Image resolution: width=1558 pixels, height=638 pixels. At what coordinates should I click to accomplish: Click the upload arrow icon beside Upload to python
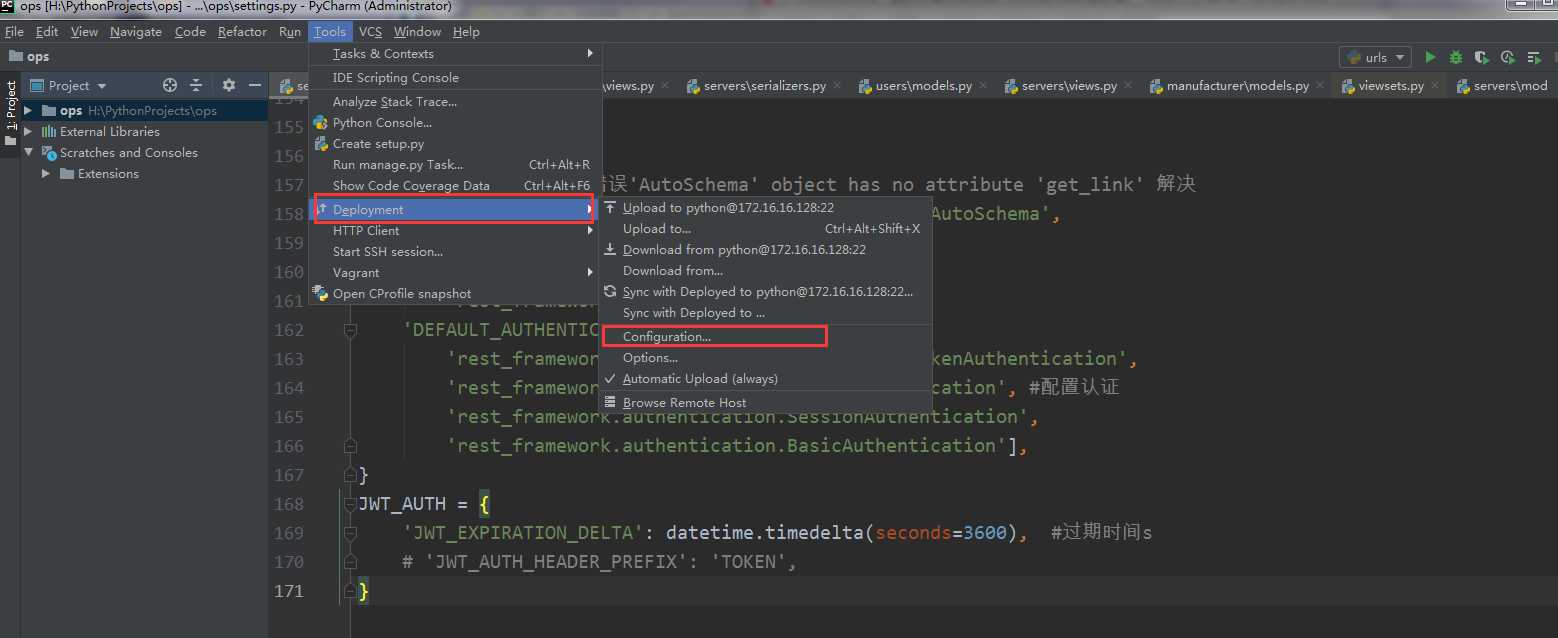[611, 208]
